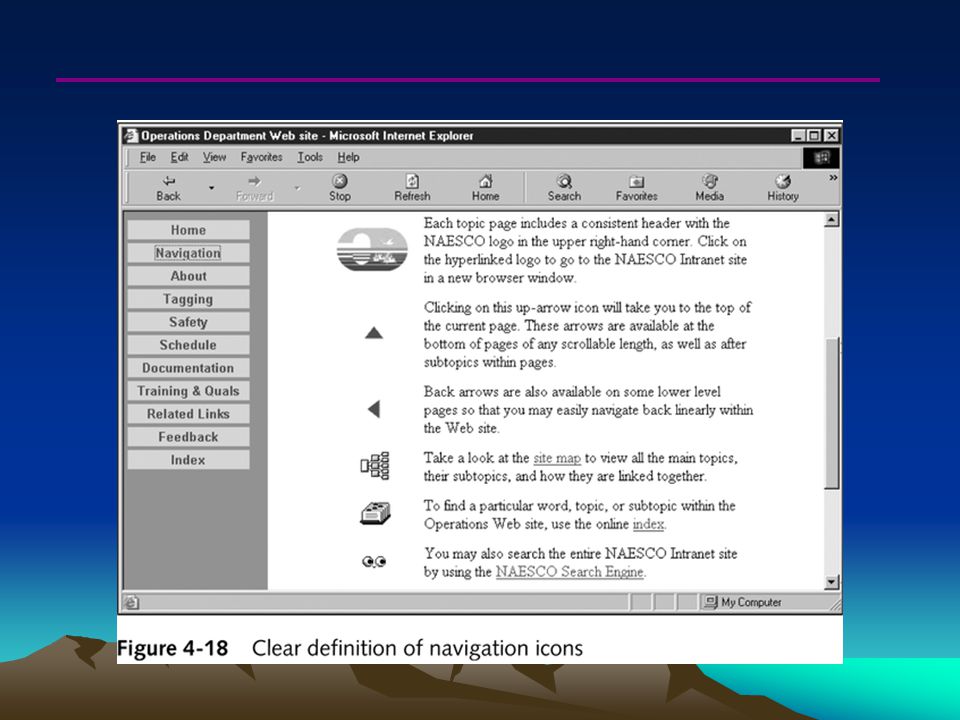Screen dimensions: 960x720
Task: Open the Schedule sidebar button
Action: point(188,345)
